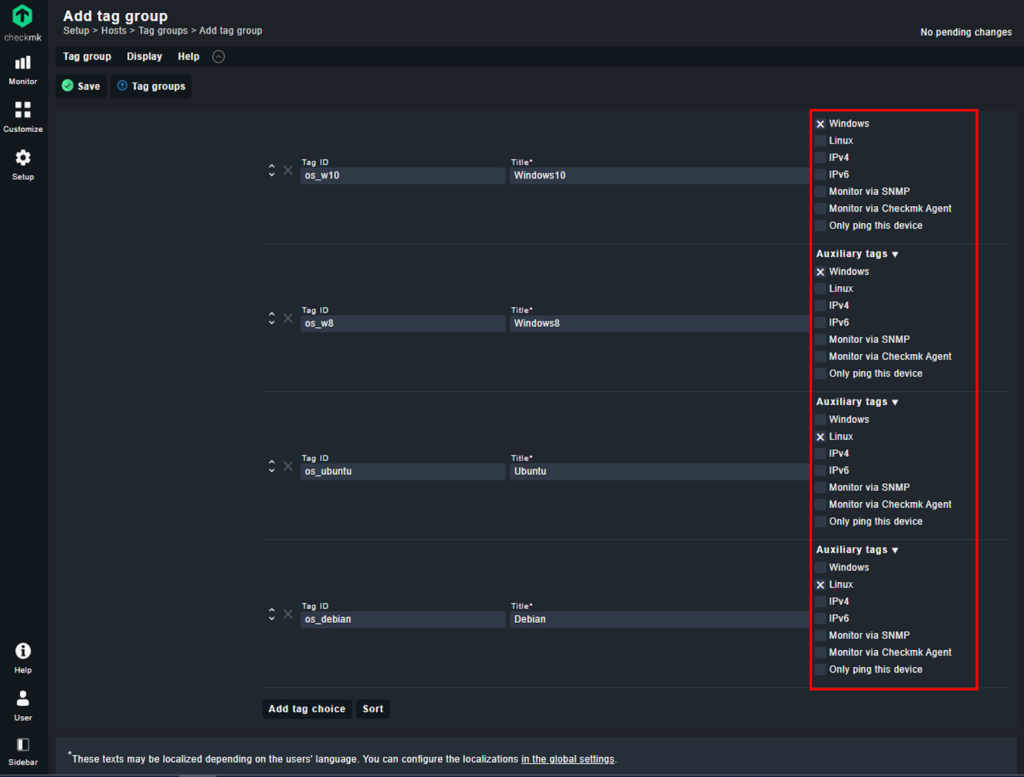Open the Setup gear menu
Viewport: 1024px width, 777px height.
click(x=23, y=165)
